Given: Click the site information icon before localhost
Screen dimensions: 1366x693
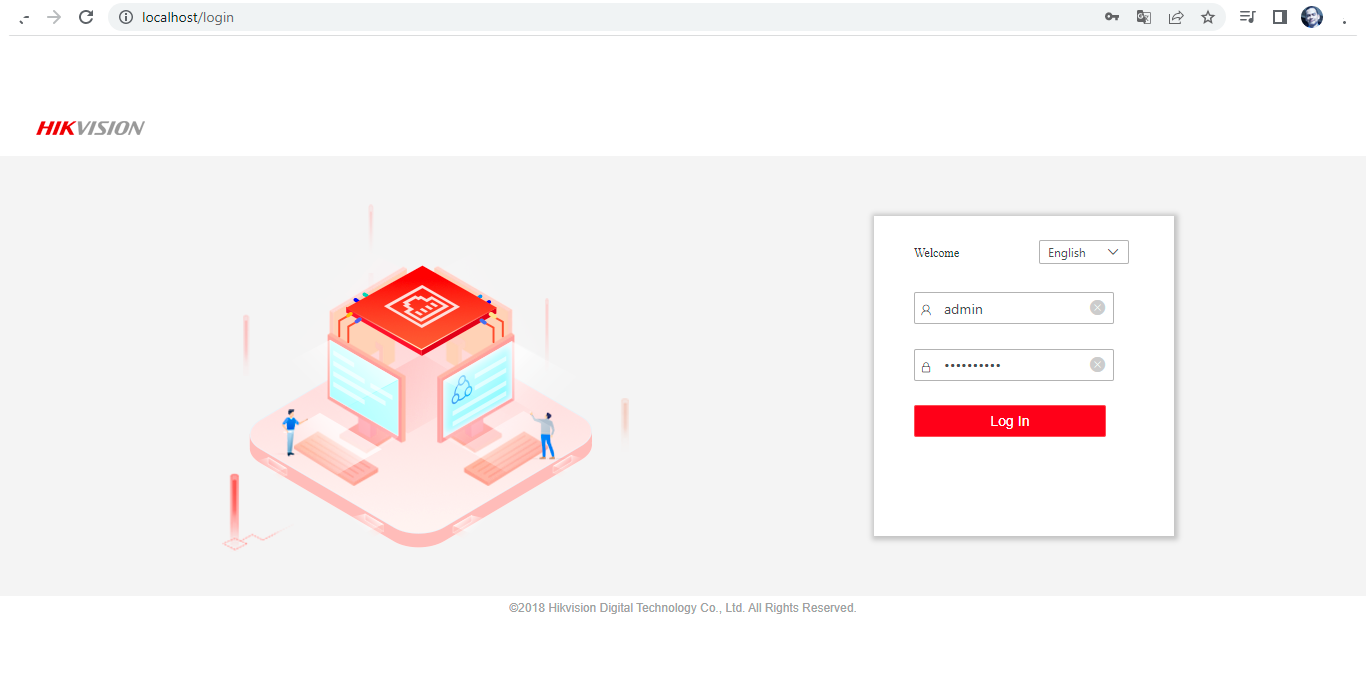Looking at the screenshot, I should tap(125, 17).
